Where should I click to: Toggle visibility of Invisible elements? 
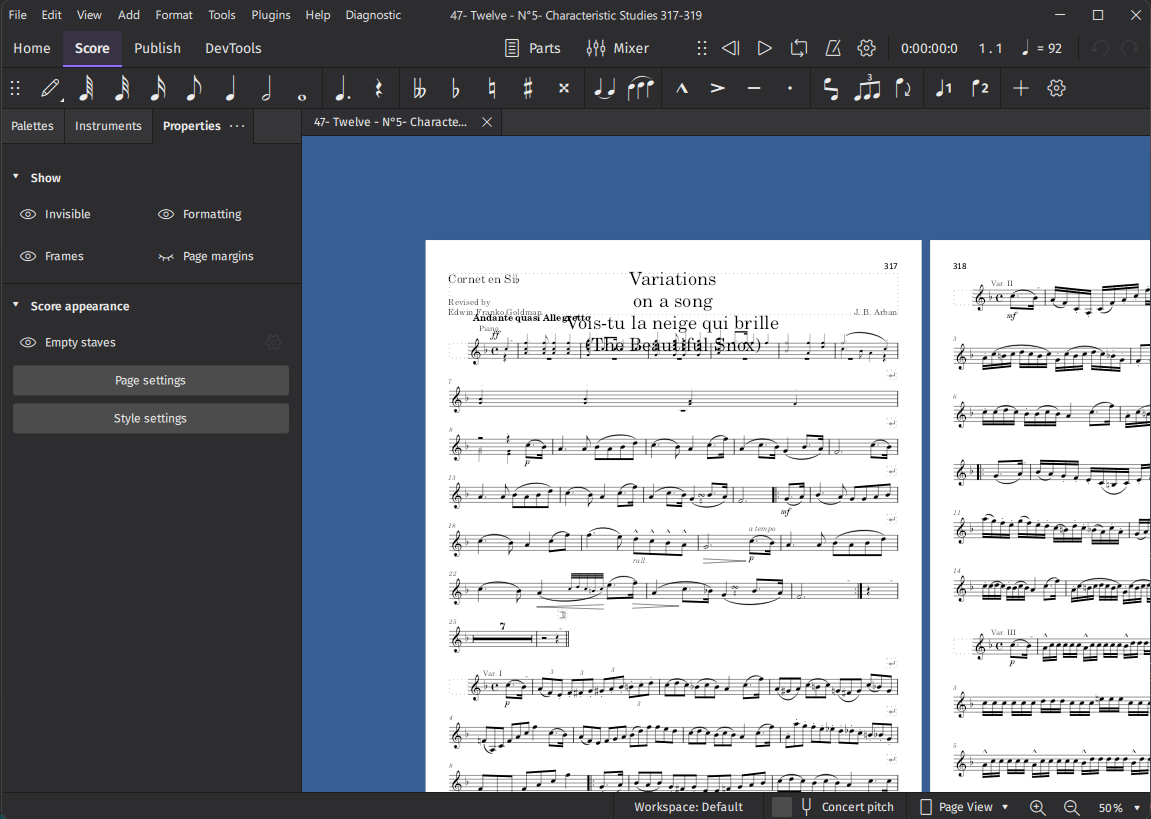[x=28, y=214]
